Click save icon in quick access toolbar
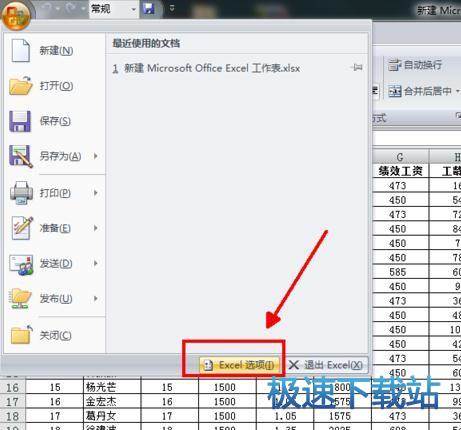The image size is (461, 430). coord(149,8)
